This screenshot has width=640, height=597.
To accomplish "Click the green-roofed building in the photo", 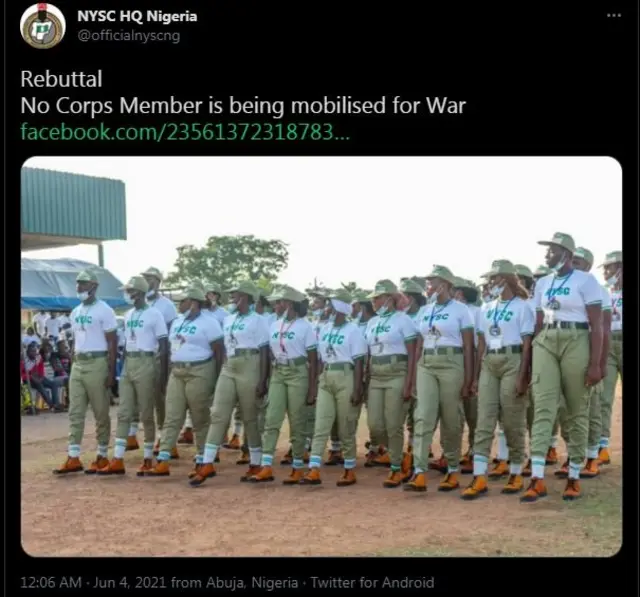I will (73, 209).
